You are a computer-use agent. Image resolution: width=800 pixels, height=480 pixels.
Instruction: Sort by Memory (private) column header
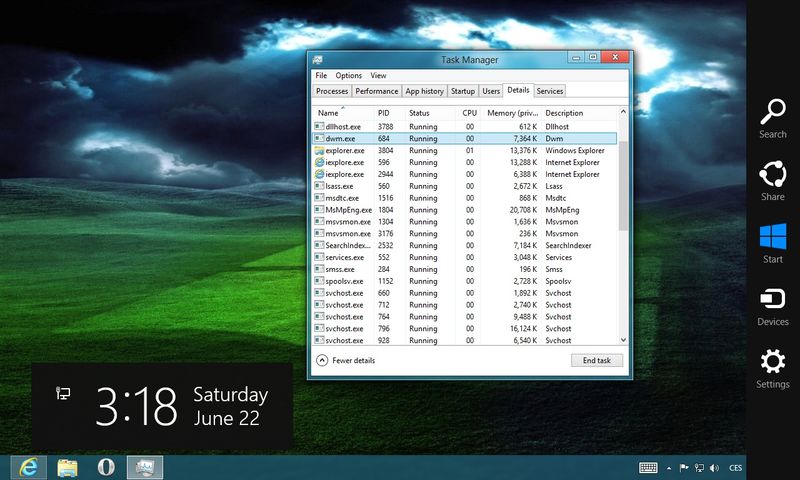(511, 113)
